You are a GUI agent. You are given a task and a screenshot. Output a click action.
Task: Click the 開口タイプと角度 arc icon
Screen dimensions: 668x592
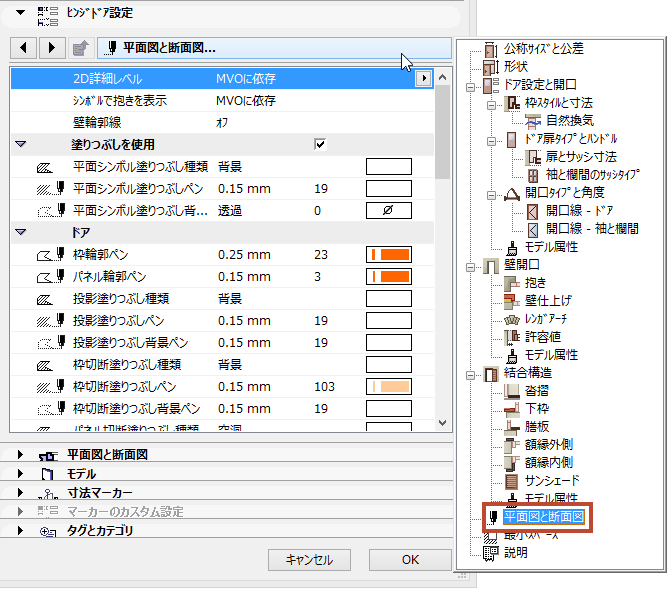(x=512, y=194)
